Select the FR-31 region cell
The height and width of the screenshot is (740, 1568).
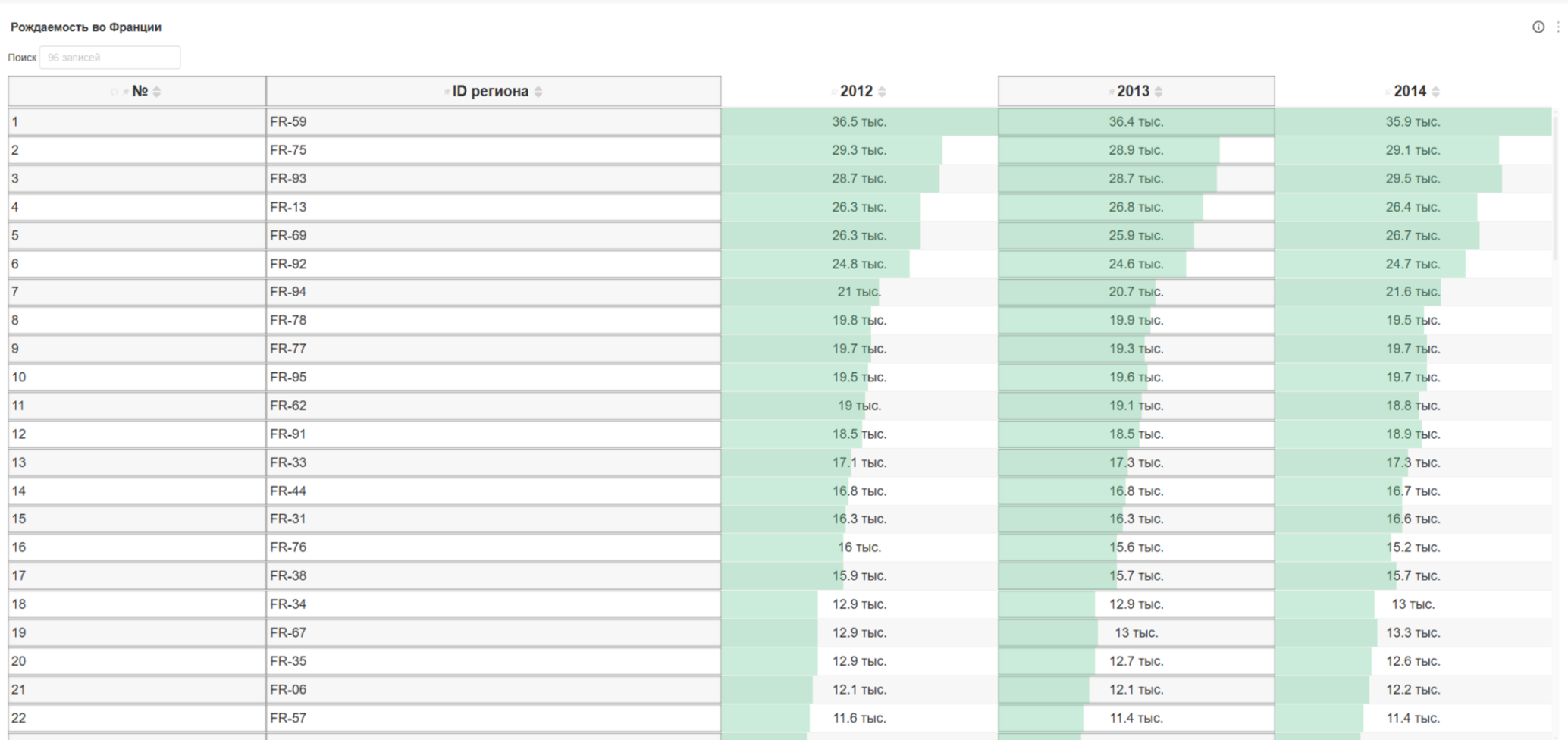pyautogui.click(x=494, y=519)
